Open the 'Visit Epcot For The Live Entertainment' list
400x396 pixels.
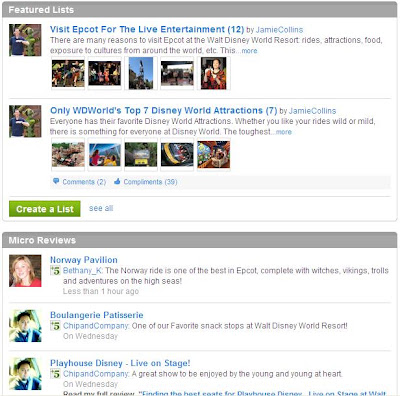click(147, 29)
